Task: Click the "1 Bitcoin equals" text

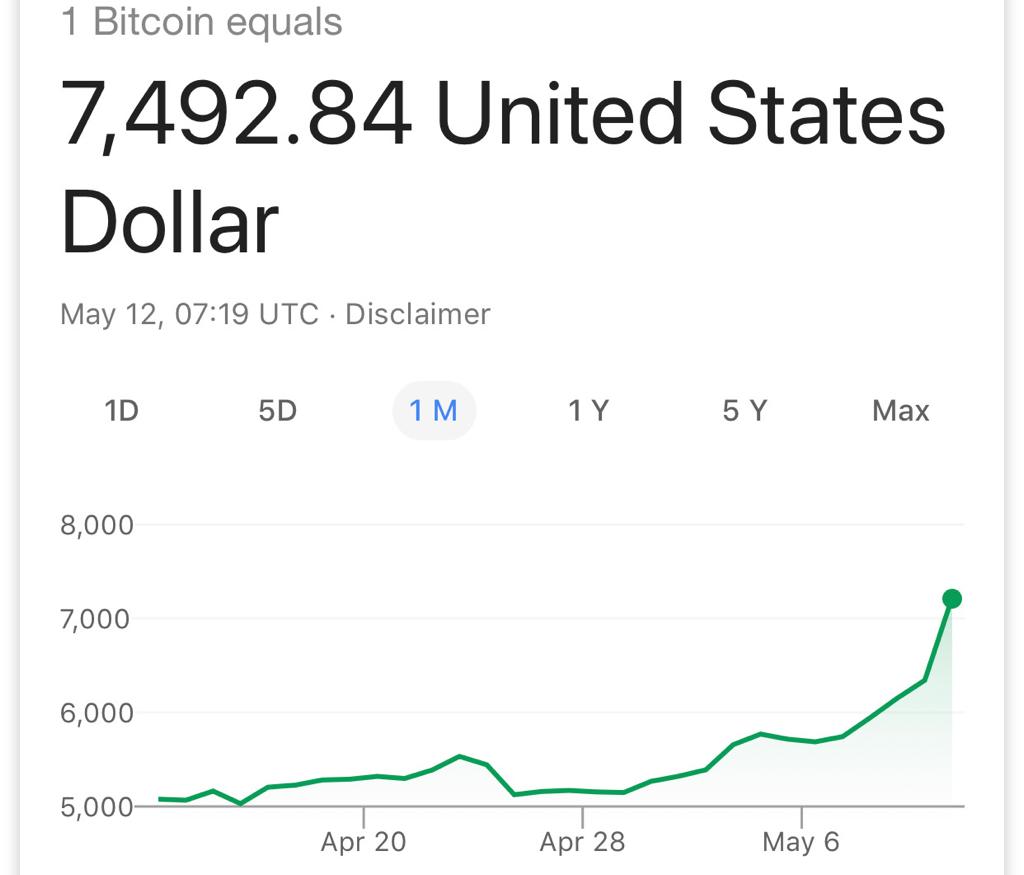Action: (202, 22)
